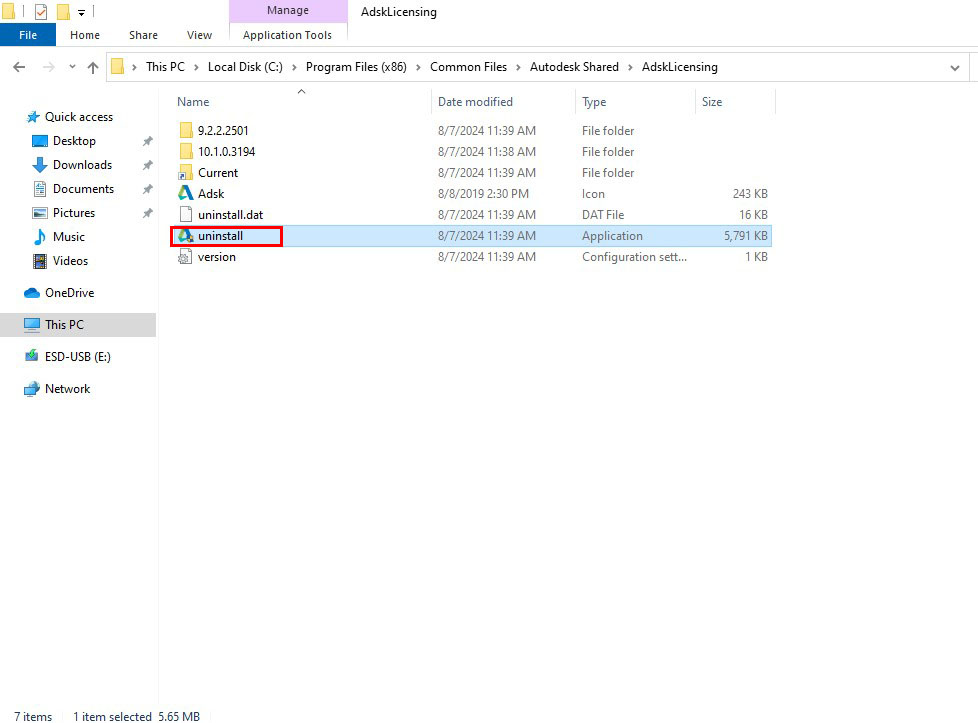Image resolution: width=978 pixels, height=723 pixels.
Task: Open the Customize Quick Access Toolbar dropdown
Action: pyautogui.click(x=80, y=11)
